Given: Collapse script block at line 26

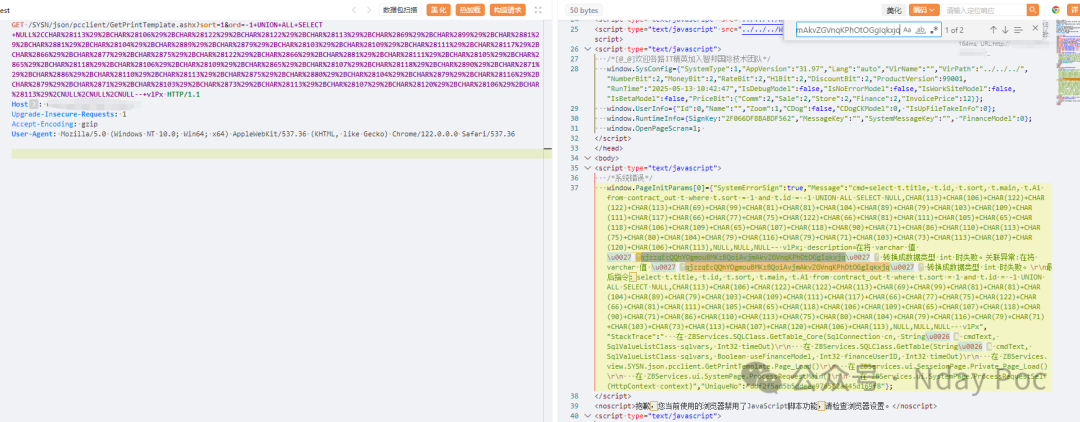Looking at the screenshot, I should pyautogui.click(x=590, y=50).
